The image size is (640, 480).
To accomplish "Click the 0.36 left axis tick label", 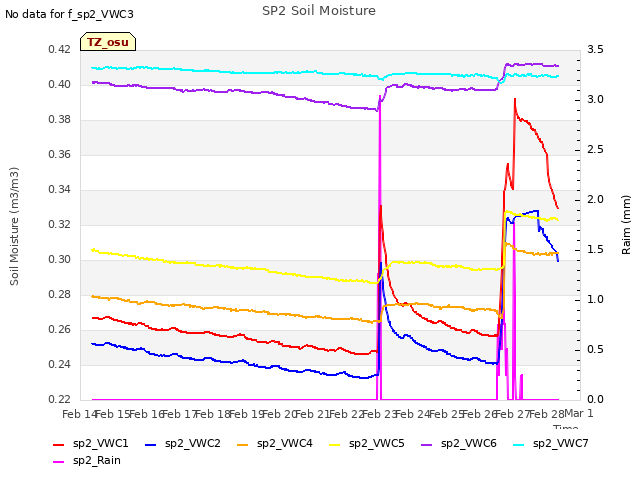I will click(x=59, y=154).
